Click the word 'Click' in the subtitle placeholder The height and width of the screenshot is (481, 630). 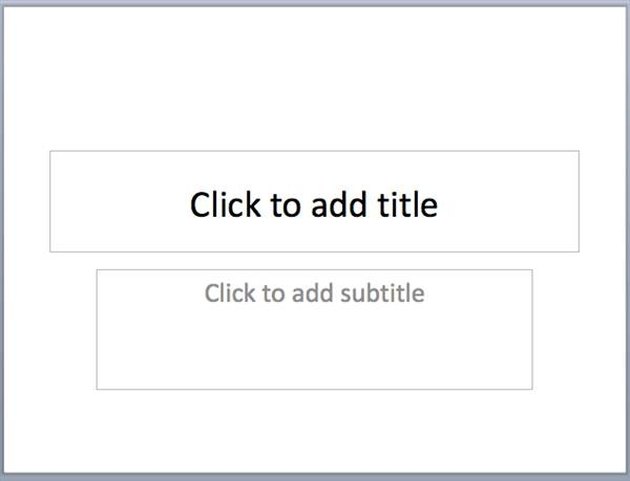pyautogui.click(x=230, y=293)
